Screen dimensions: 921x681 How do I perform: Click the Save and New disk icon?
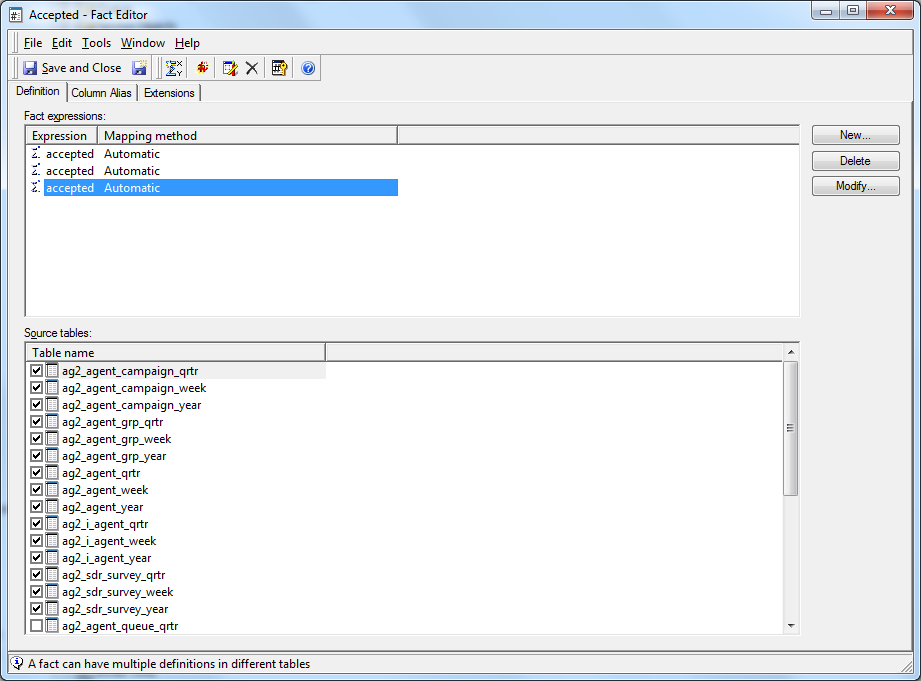140,68
